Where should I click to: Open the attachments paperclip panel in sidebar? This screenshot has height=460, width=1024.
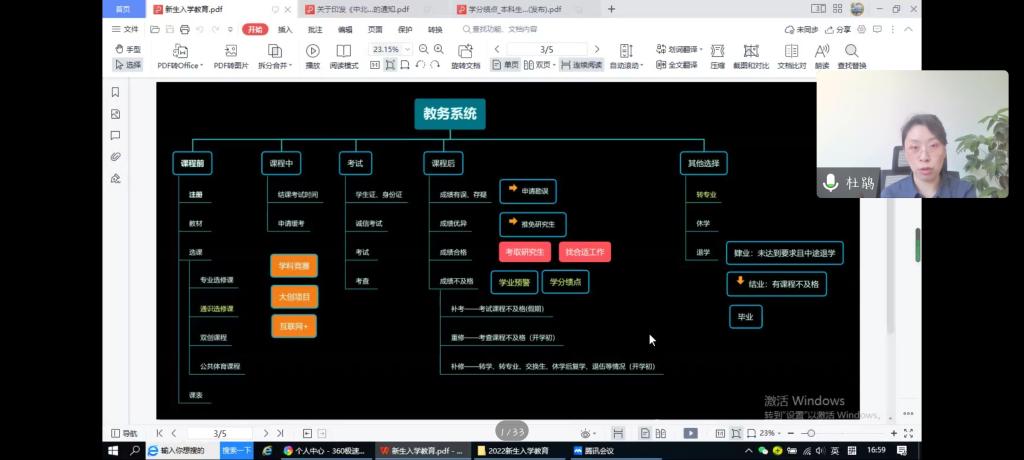[x=116, y=157]
